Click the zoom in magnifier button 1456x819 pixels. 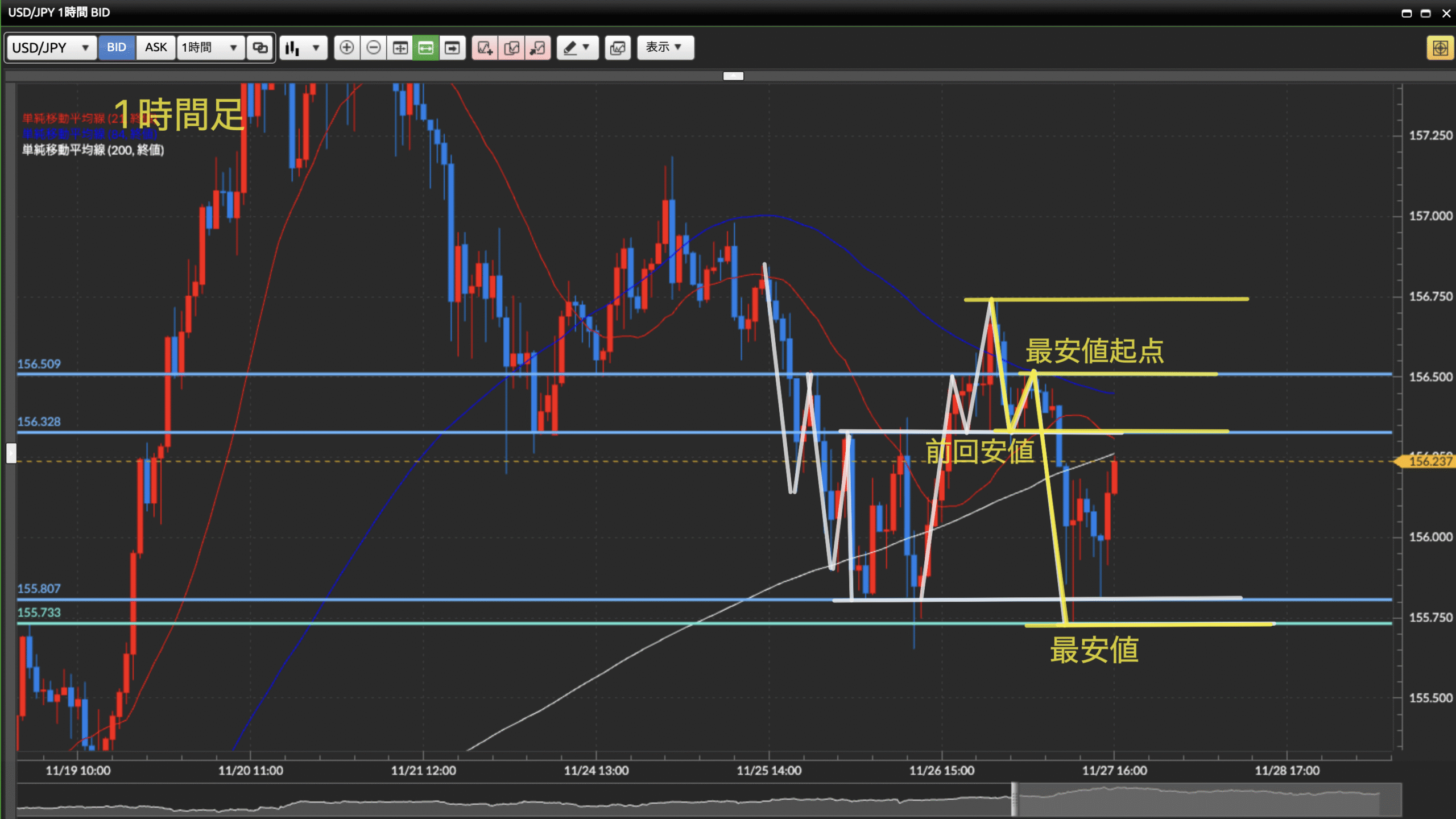click(346, 48)
